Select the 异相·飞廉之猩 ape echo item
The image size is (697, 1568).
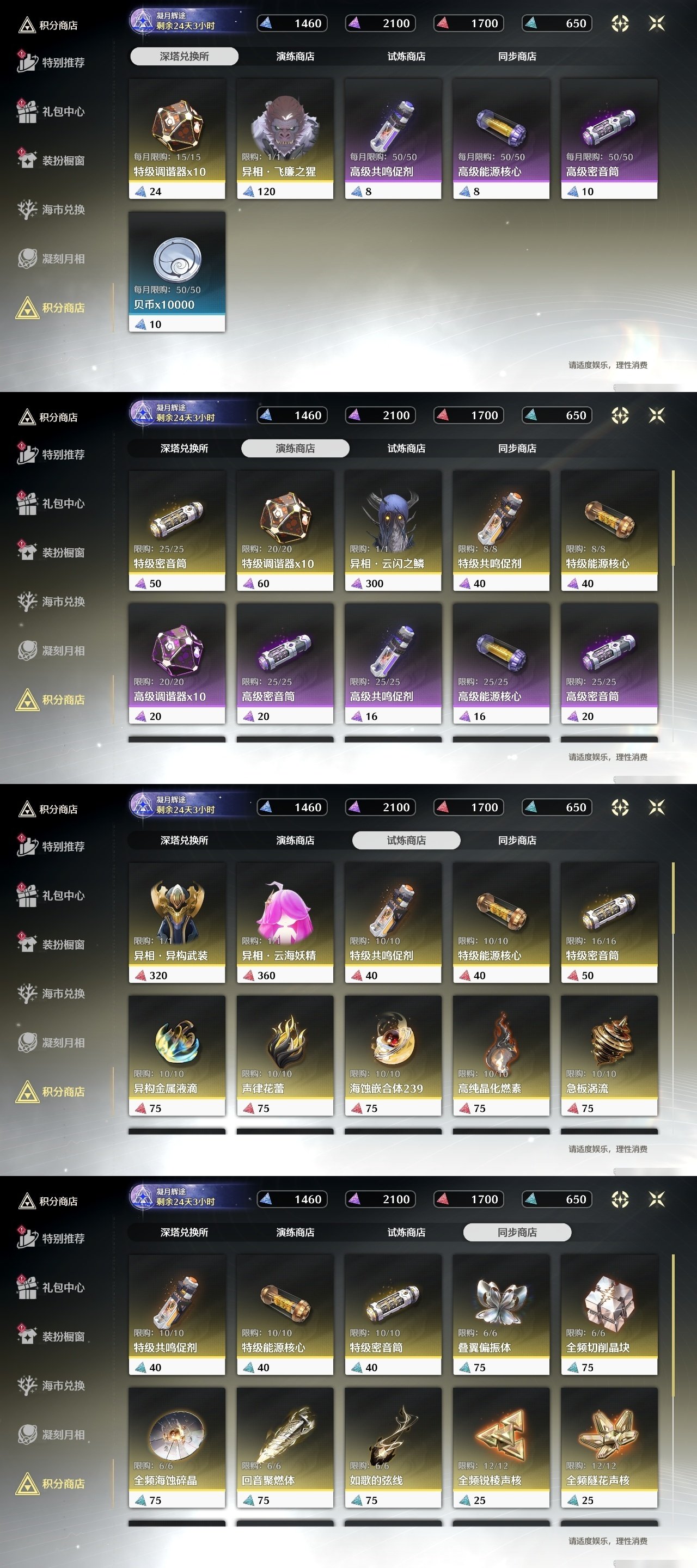pos(285,138)
